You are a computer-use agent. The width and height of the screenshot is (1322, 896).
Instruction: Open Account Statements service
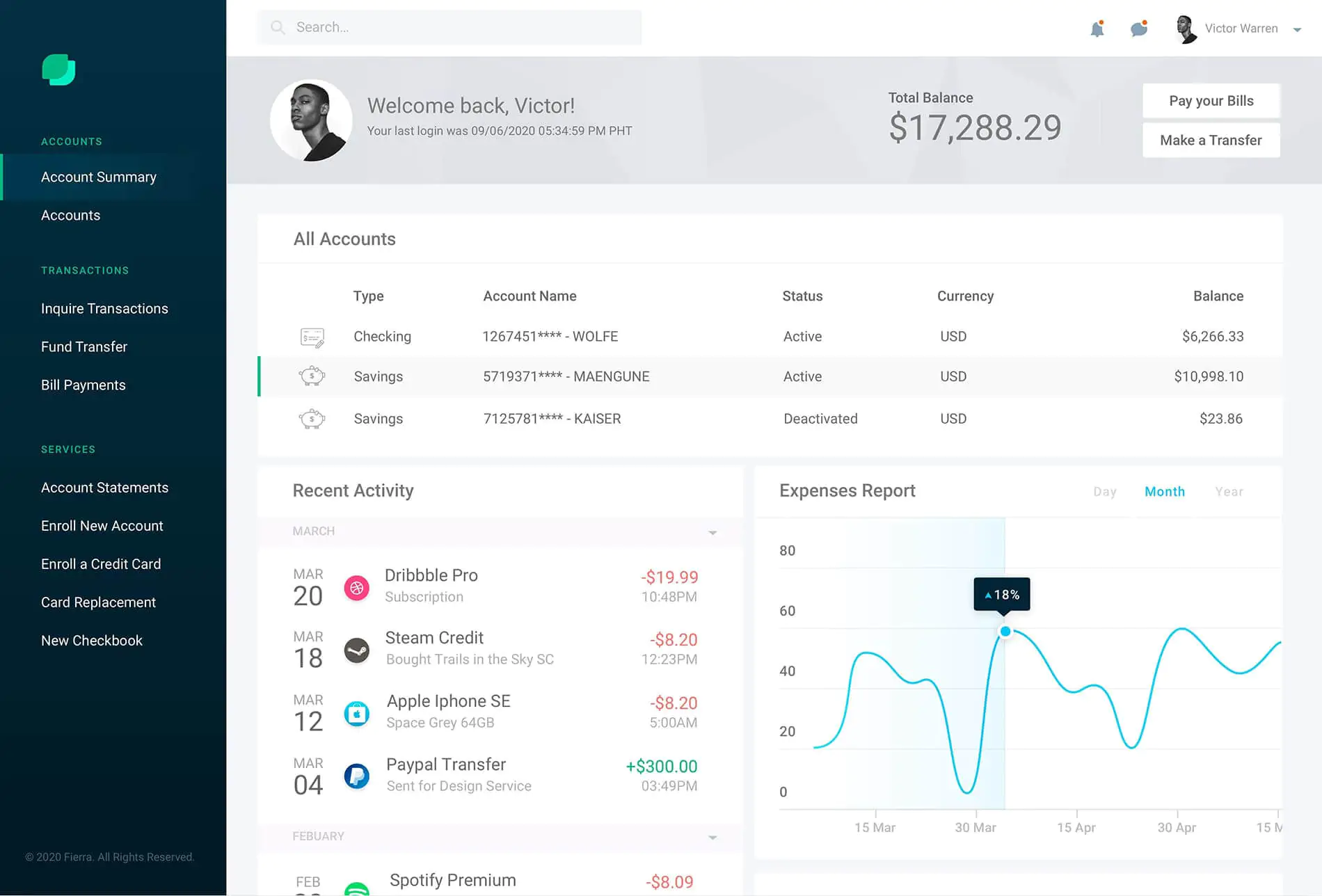pyautogui.click(x=104, y=487)
